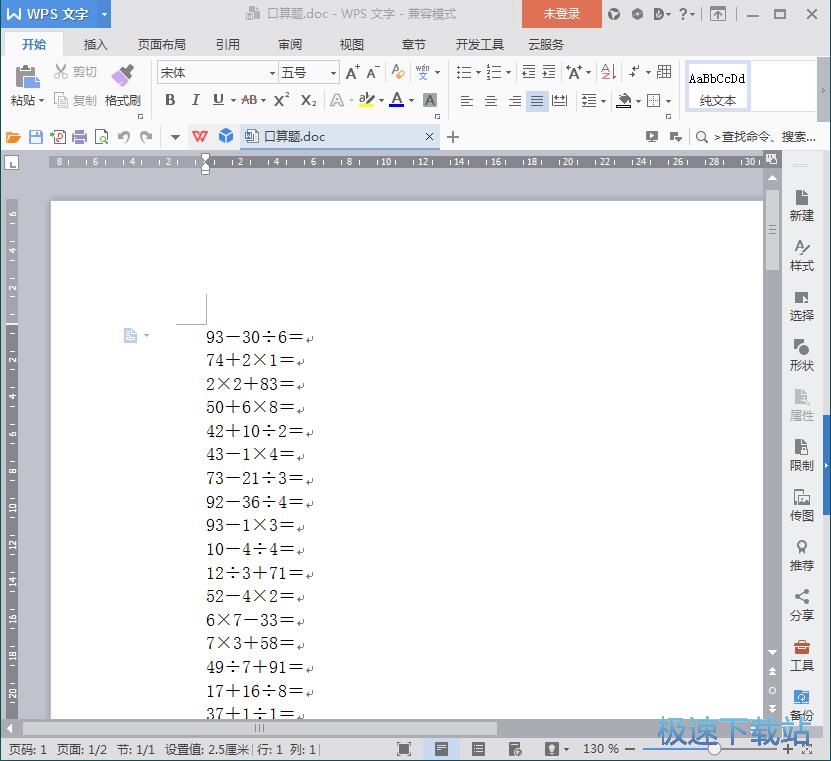Expand the font color dropdown arrow
Viewport: 831px width, 761px height.
(411, 100)
